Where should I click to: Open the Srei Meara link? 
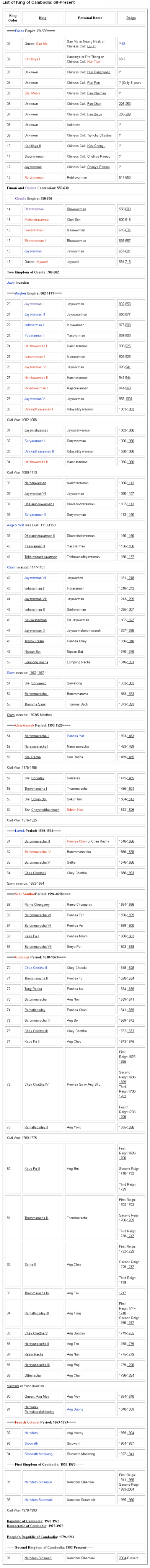[33, 93]
